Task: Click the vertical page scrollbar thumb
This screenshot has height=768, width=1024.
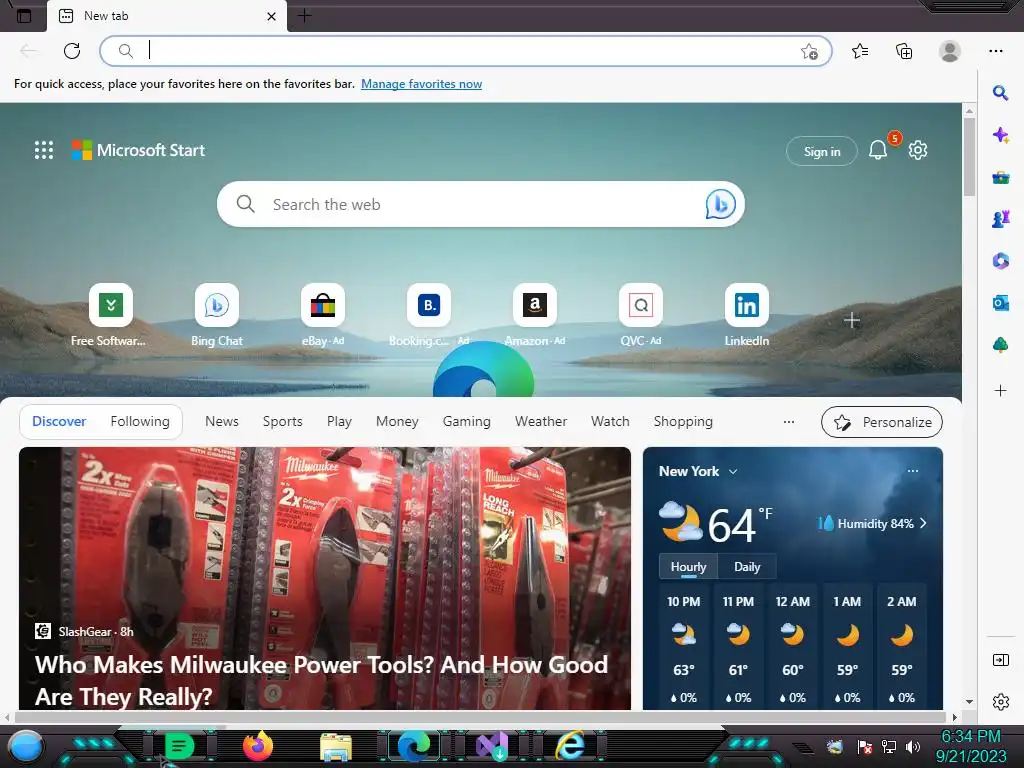Action: coord(969,157)
